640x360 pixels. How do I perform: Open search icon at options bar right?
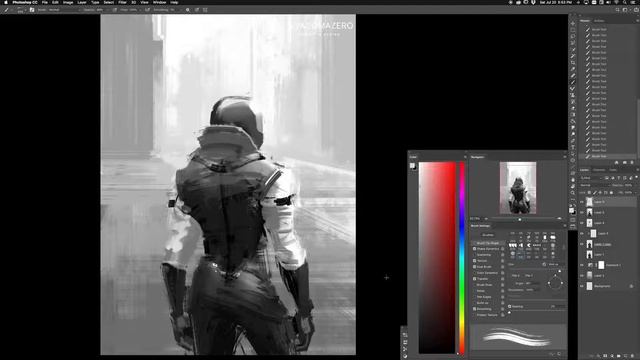point(618,9)
